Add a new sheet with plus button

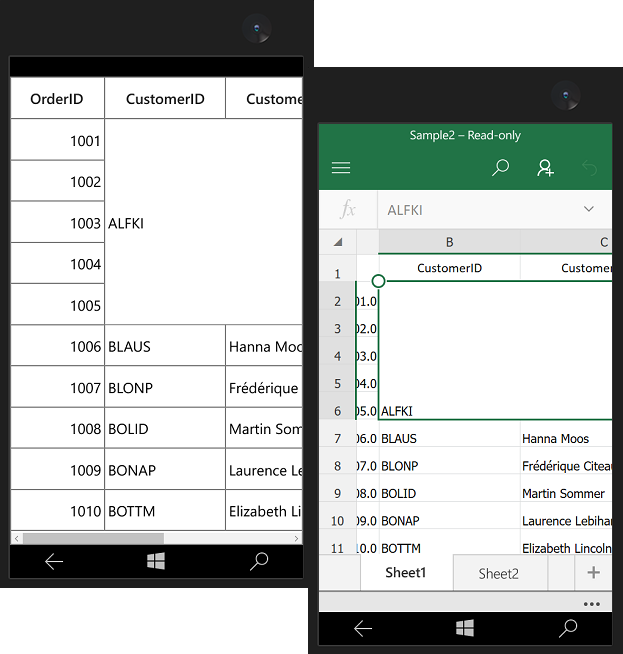[593, 572]
